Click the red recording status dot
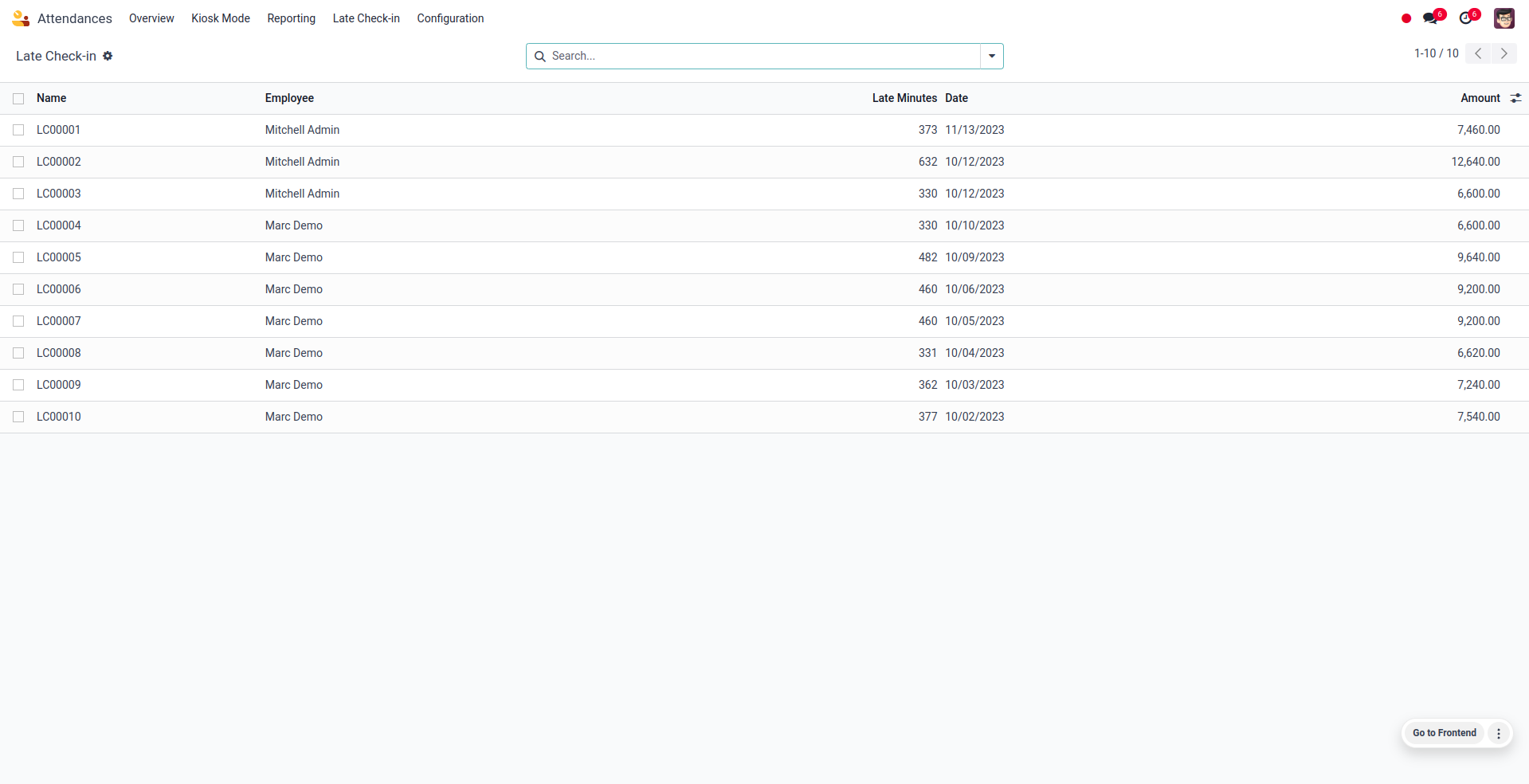The image size is (1529, 784). click(x=1406, y=18)
